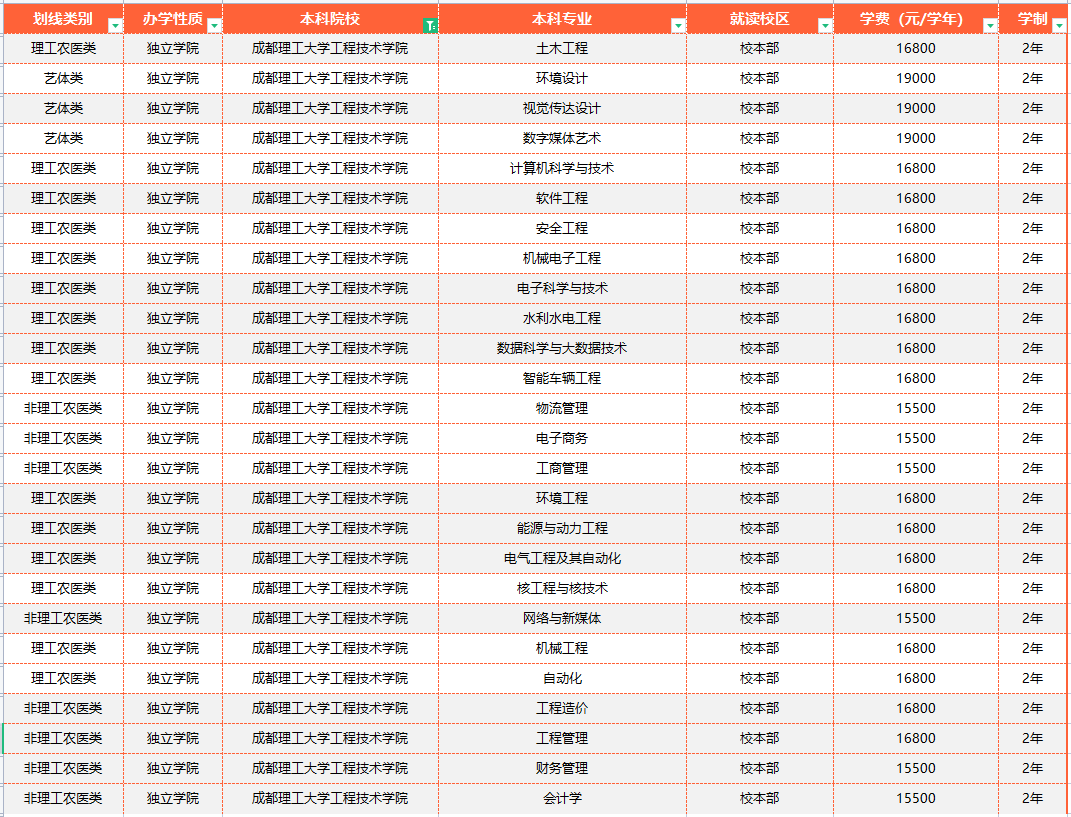Image resolution: width=1071 pixels, height=817 pixels.
Task: Select the 软件工程 major cell
Action: [x=562, y=199]
